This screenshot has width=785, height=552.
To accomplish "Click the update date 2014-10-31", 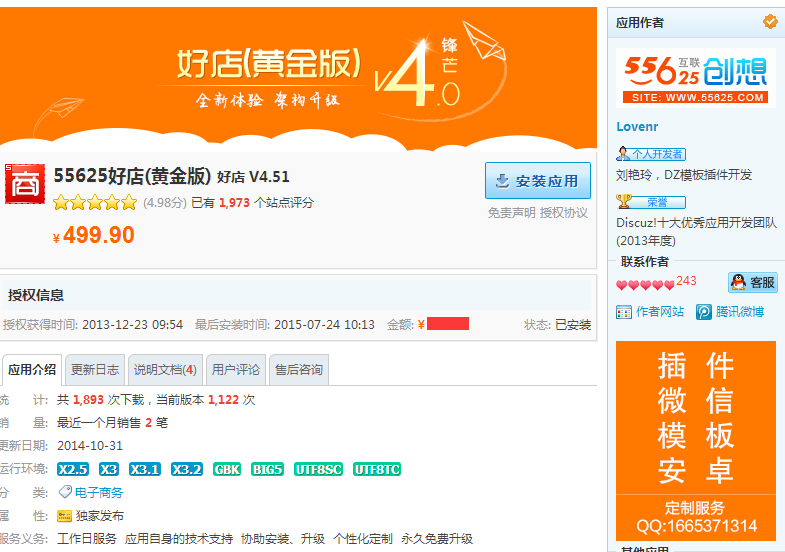I will click(90, 446).
